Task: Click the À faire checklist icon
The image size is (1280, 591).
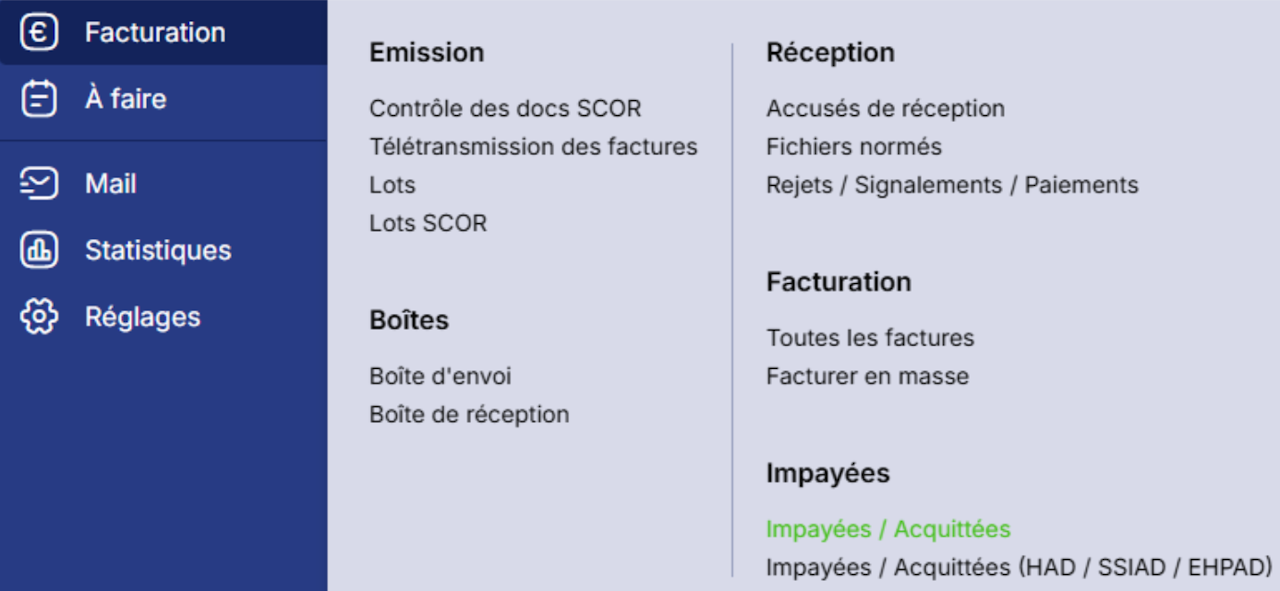Action: pyautogui.click(x=39, y=99)
